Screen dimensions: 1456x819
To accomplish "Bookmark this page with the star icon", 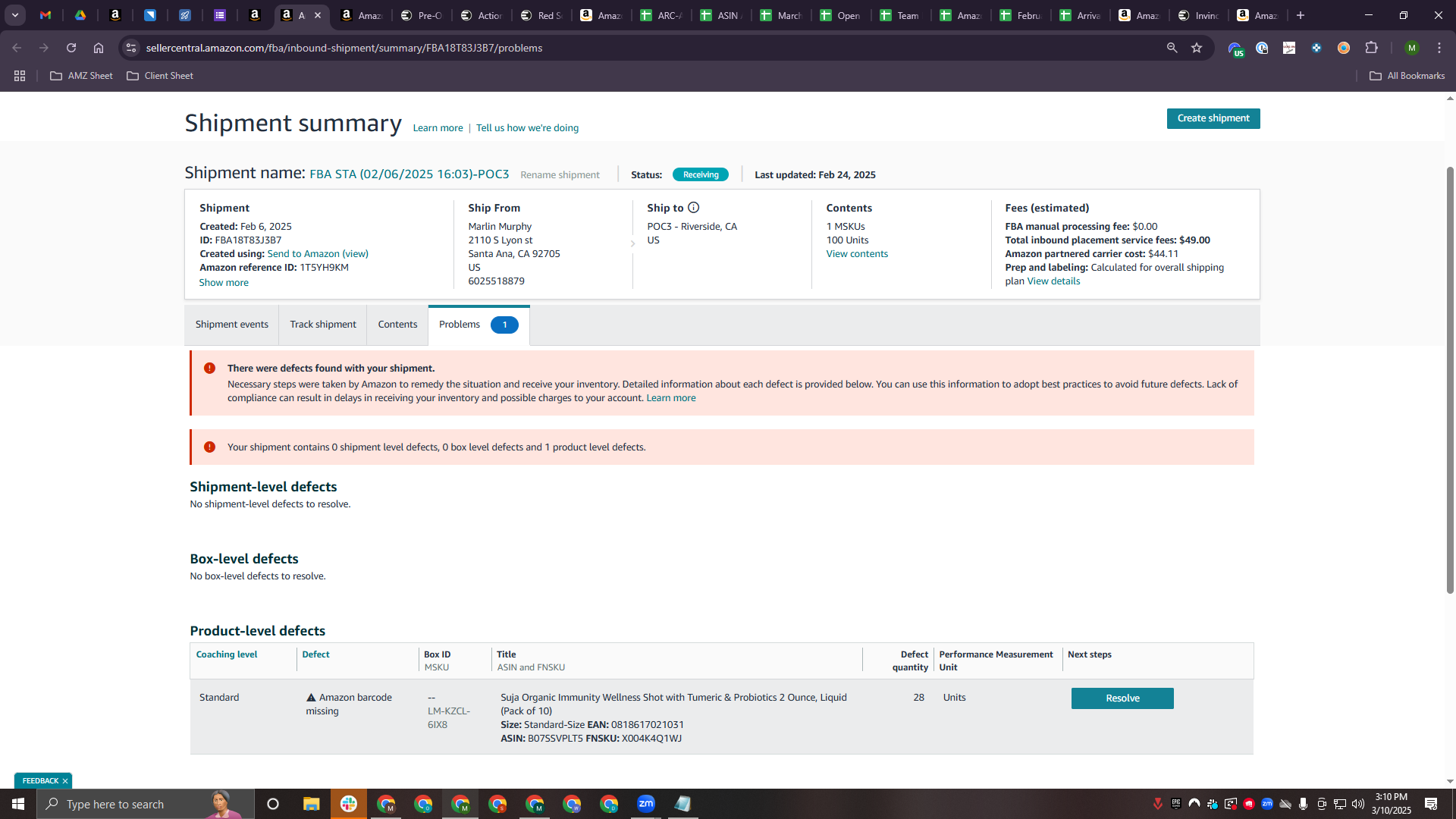I will tap(1197, 48).
